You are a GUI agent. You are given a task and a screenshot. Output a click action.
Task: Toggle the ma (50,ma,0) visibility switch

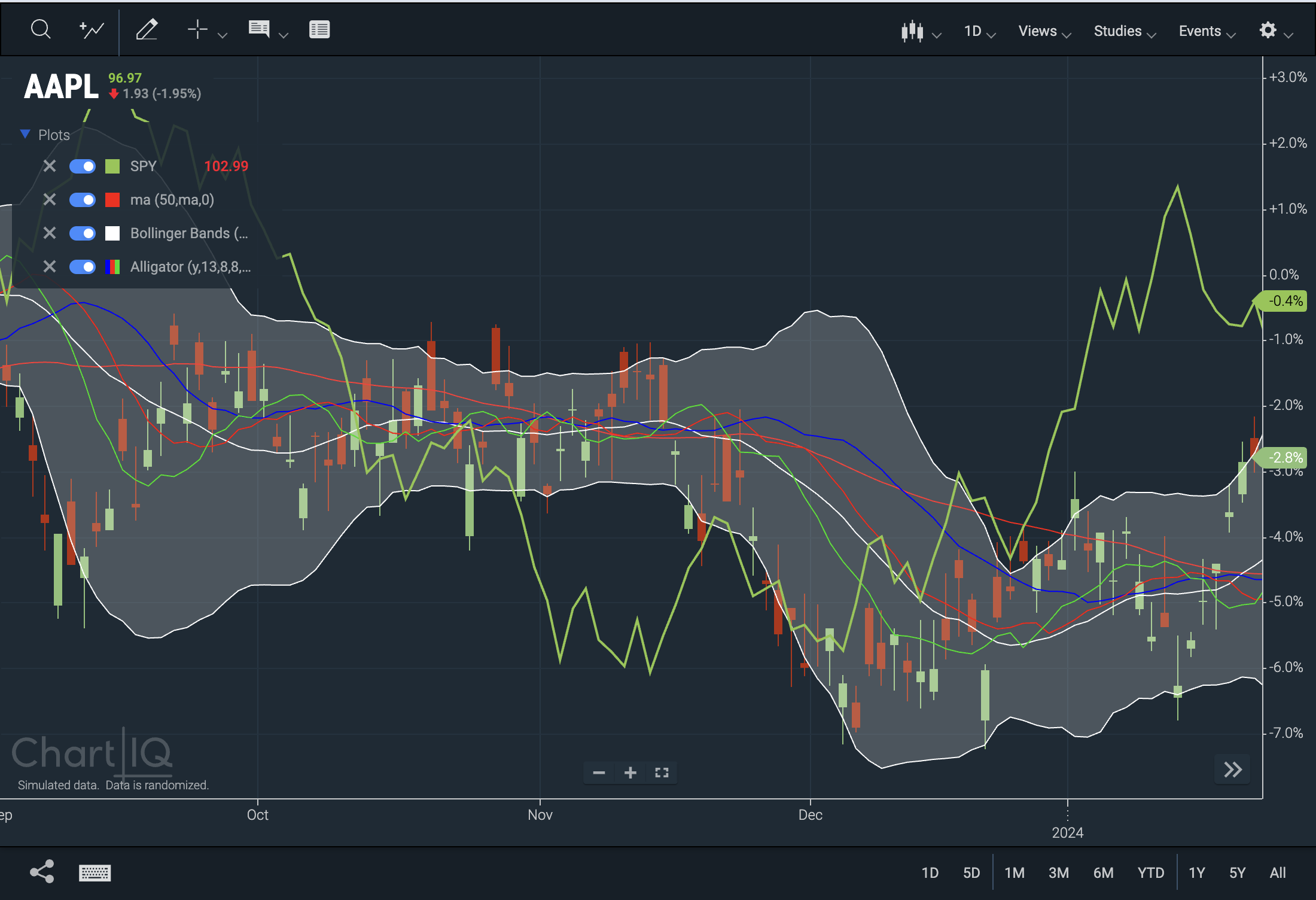[83, 199]
